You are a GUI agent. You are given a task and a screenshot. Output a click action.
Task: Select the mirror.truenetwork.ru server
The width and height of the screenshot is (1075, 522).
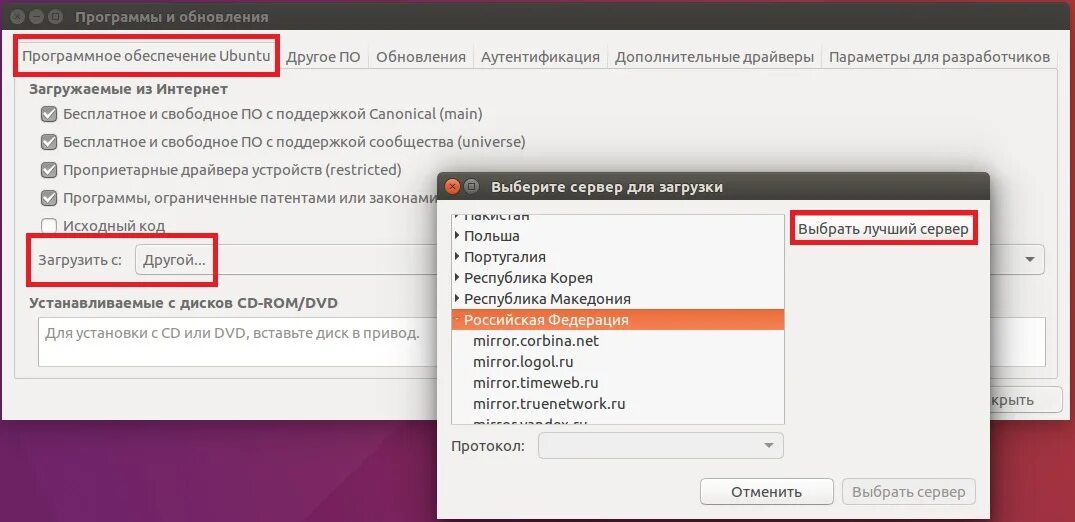tap(618, 404)
